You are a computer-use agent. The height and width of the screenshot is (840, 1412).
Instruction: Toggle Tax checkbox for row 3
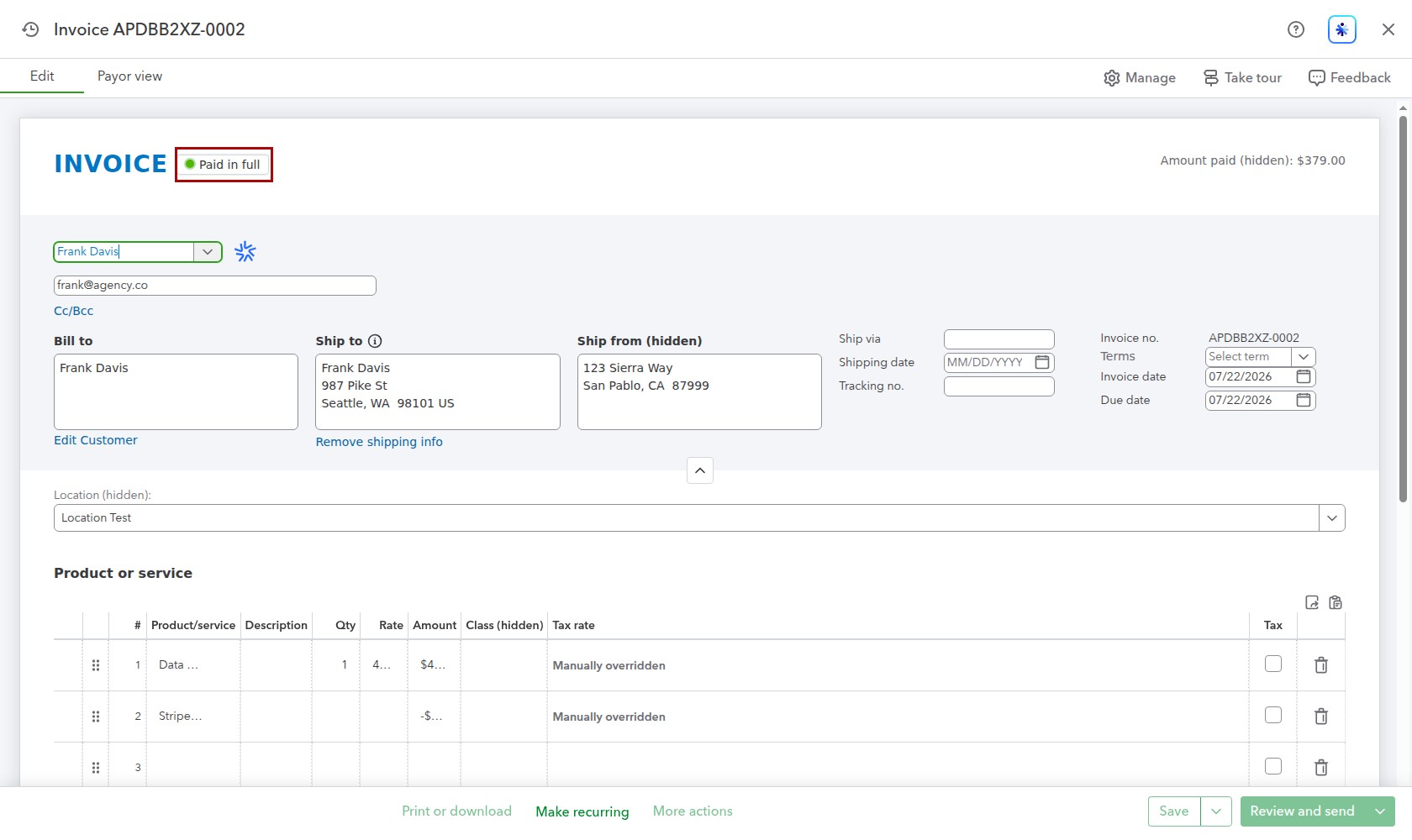tap(1273, 766)
